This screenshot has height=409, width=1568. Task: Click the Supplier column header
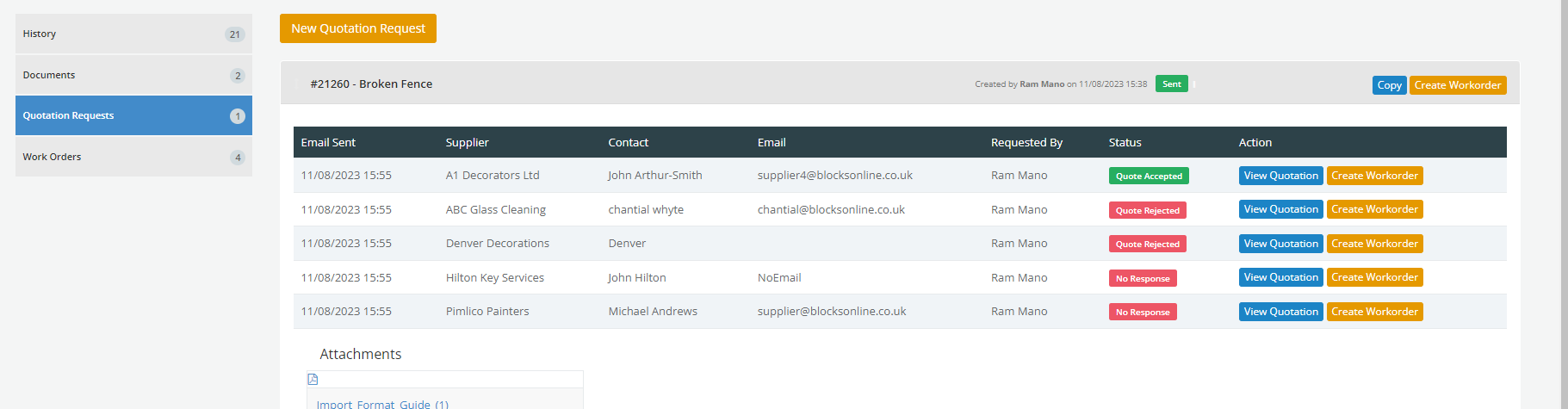click(x=467, y=142)
